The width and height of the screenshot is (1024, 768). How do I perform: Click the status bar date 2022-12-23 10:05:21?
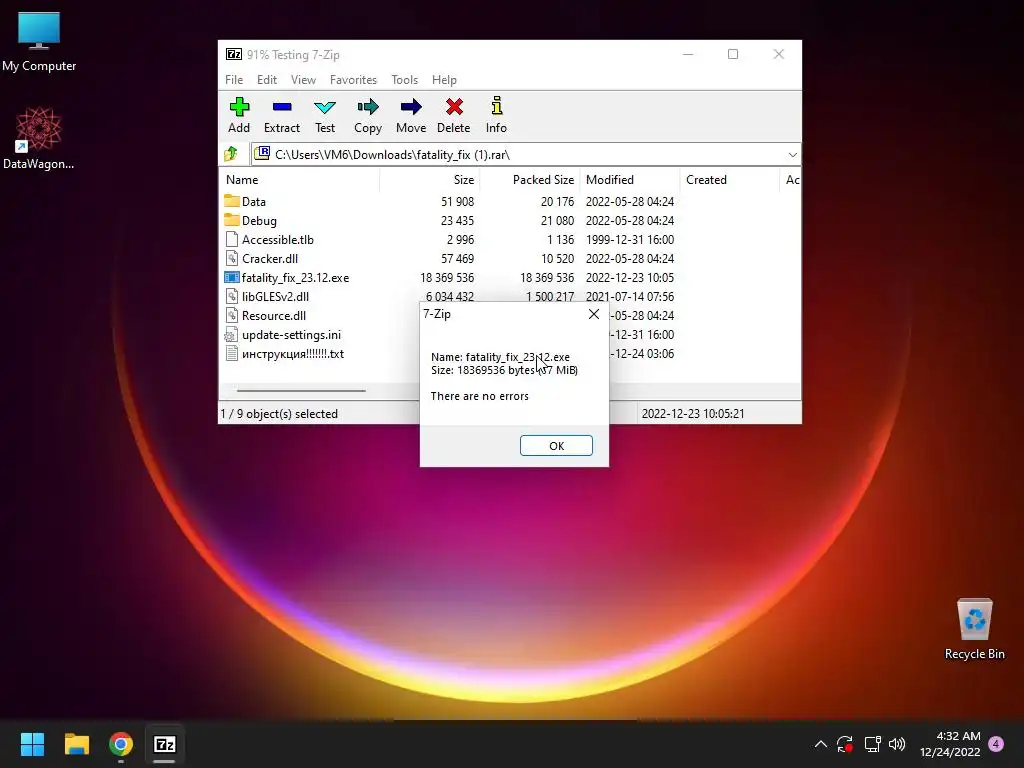(x=693, y=413)
